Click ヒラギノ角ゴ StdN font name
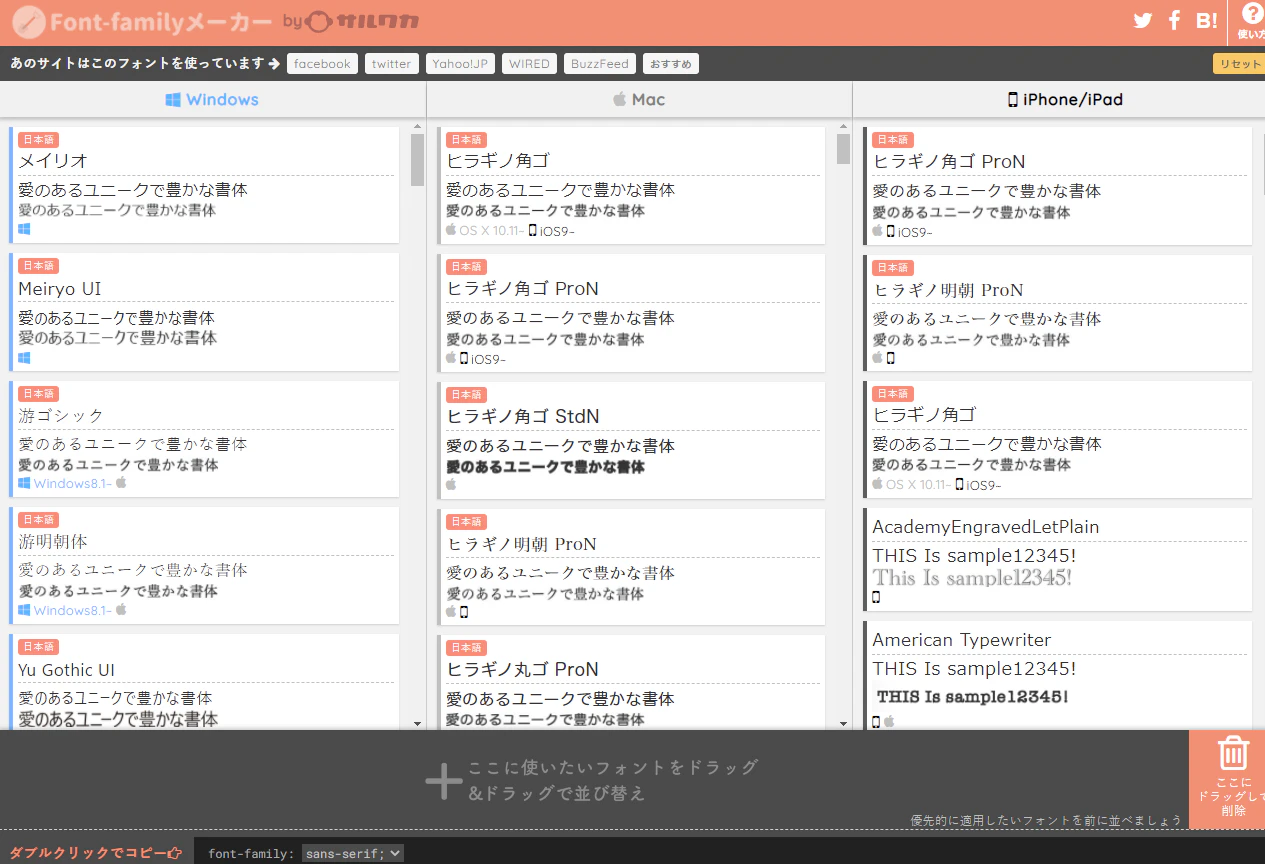 pos(523,416)
